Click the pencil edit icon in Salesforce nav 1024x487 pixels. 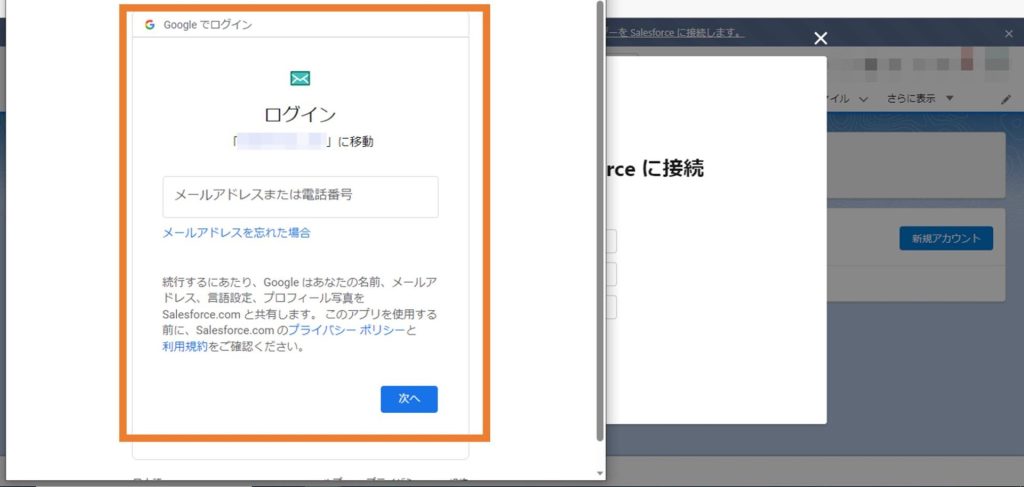[x=1006, y=99]
